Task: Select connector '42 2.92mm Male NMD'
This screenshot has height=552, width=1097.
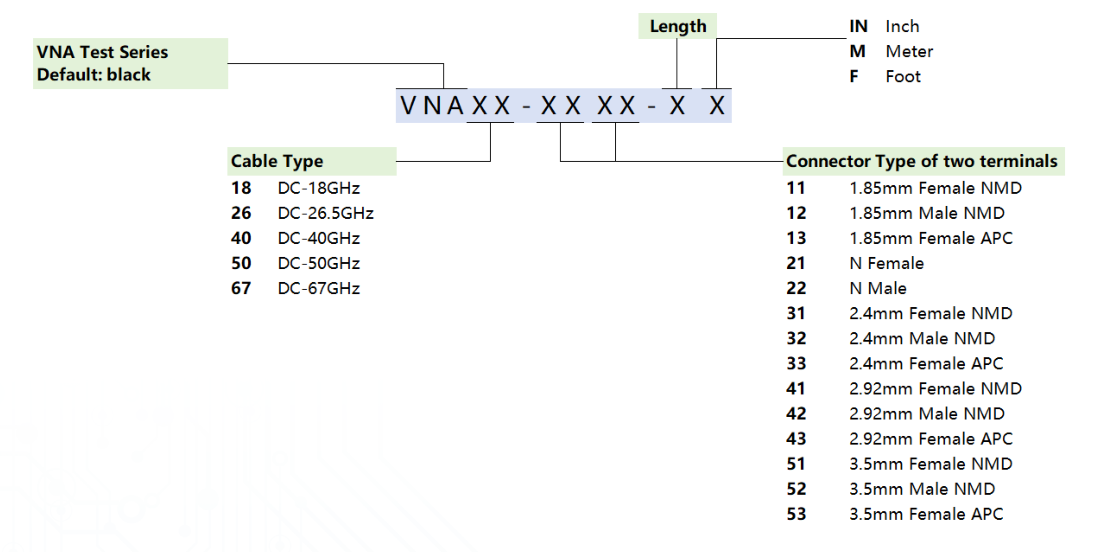Action: coord(896,414)
